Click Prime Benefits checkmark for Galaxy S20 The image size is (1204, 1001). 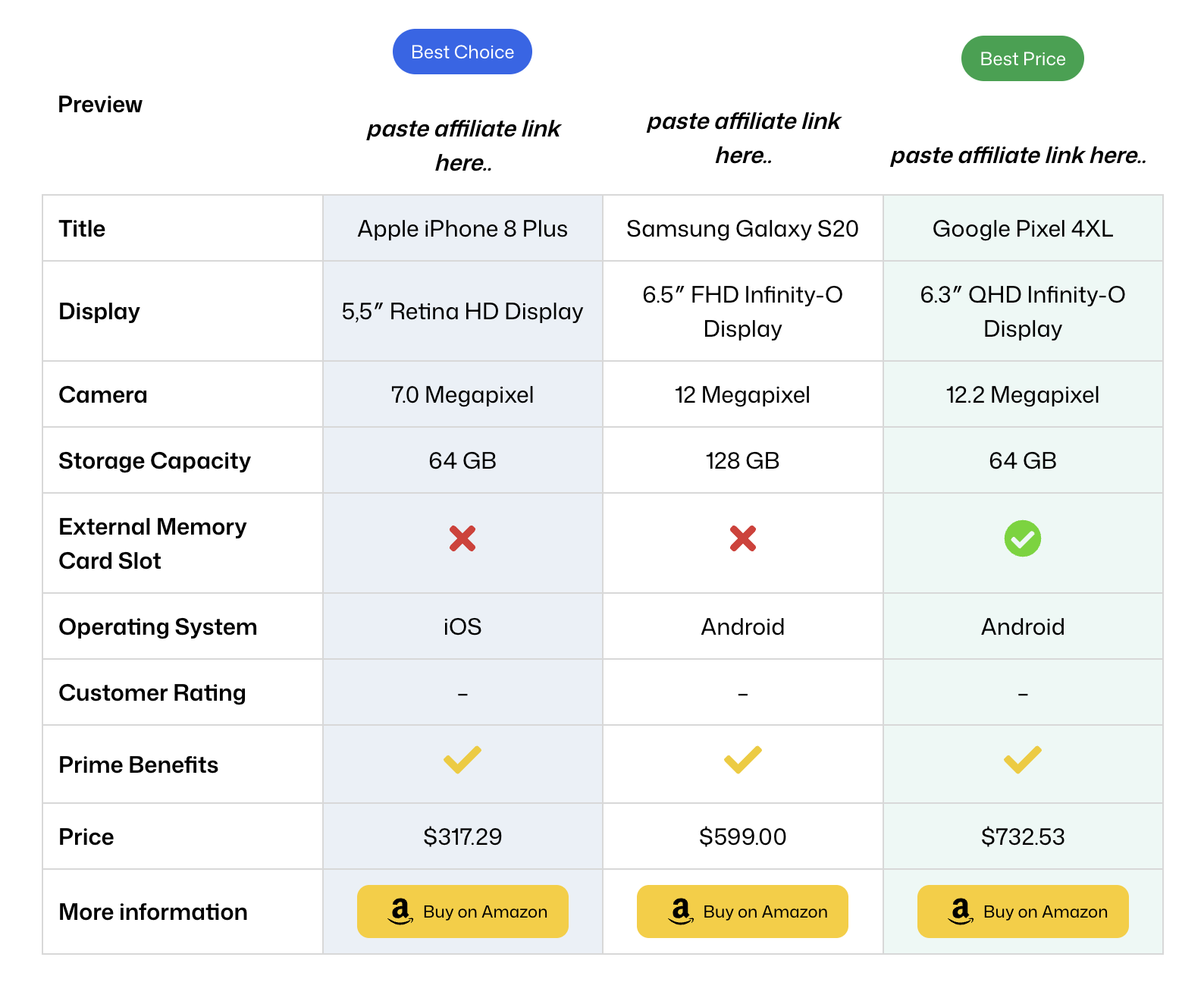743,760
